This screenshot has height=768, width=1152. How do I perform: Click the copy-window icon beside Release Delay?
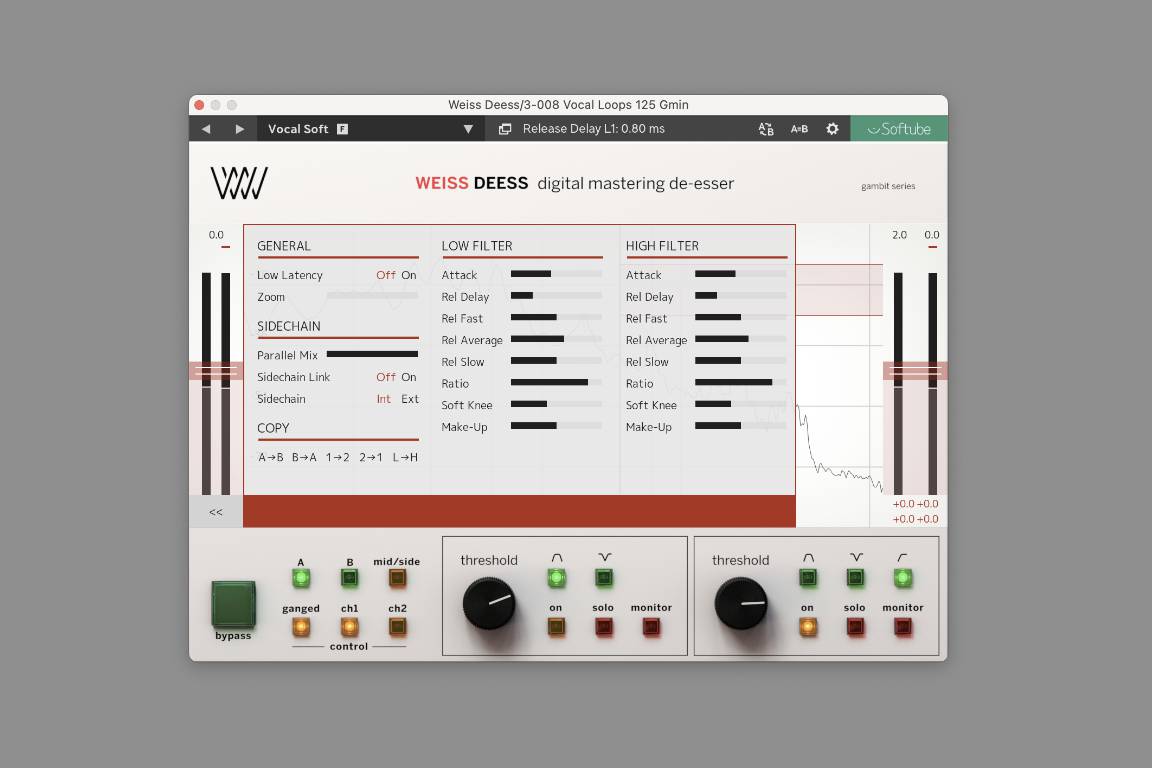tap(505, 129)
